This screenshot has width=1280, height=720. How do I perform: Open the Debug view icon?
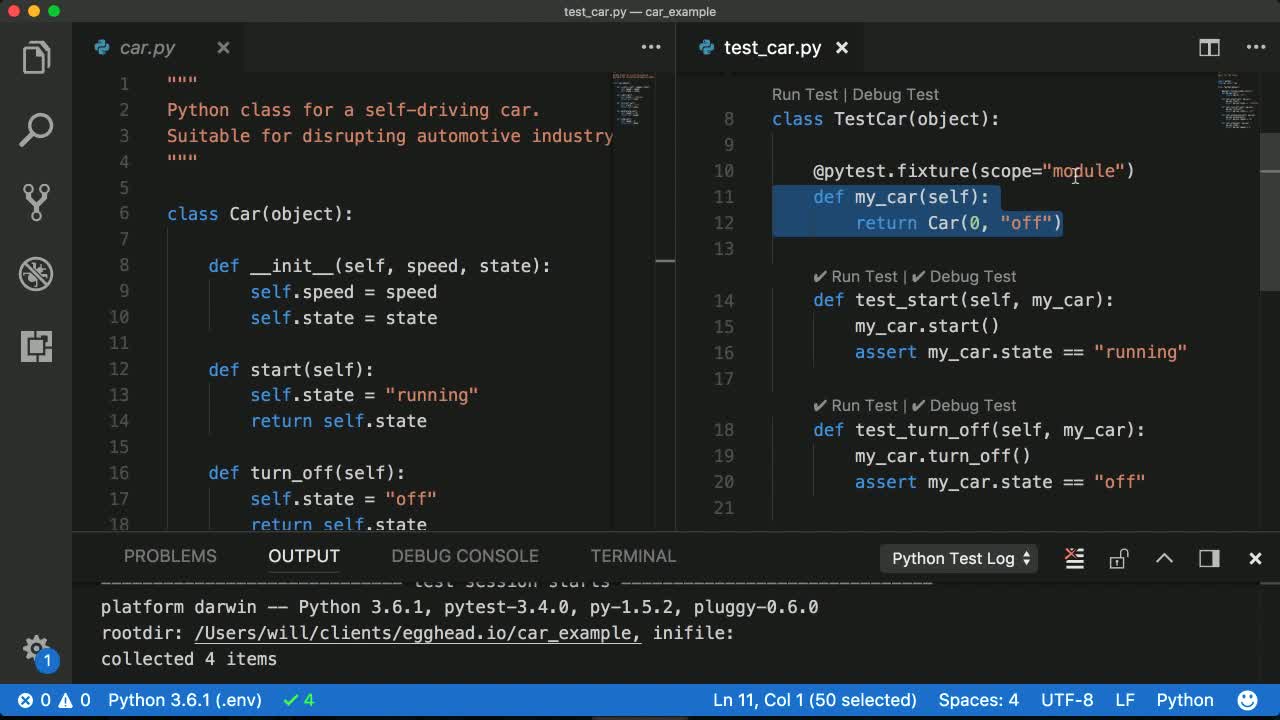click(x=36, y=274)
